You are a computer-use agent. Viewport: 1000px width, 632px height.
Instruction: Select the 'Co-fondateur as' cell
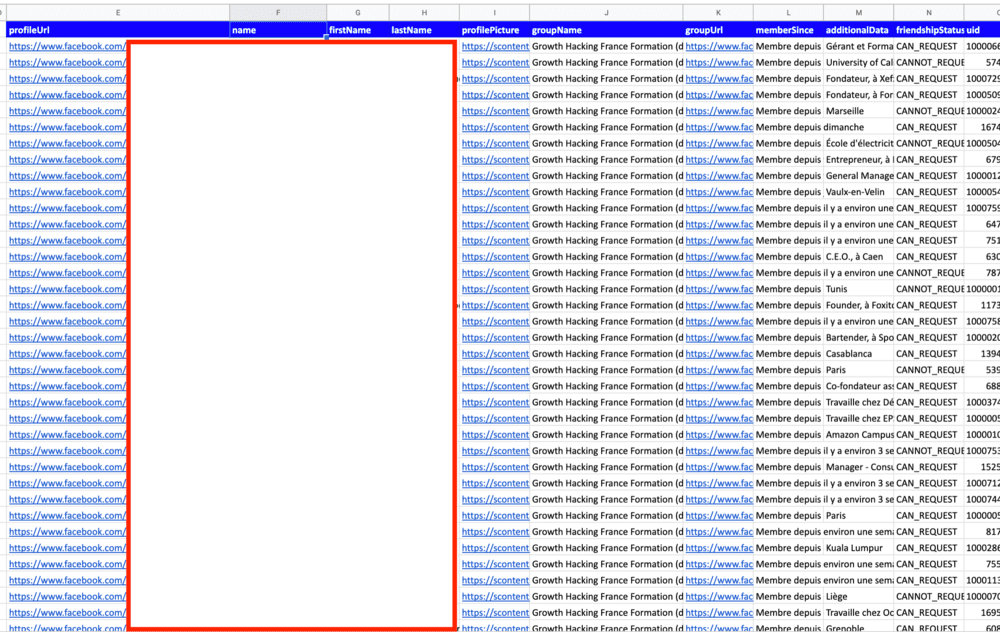tap(858, 386)
